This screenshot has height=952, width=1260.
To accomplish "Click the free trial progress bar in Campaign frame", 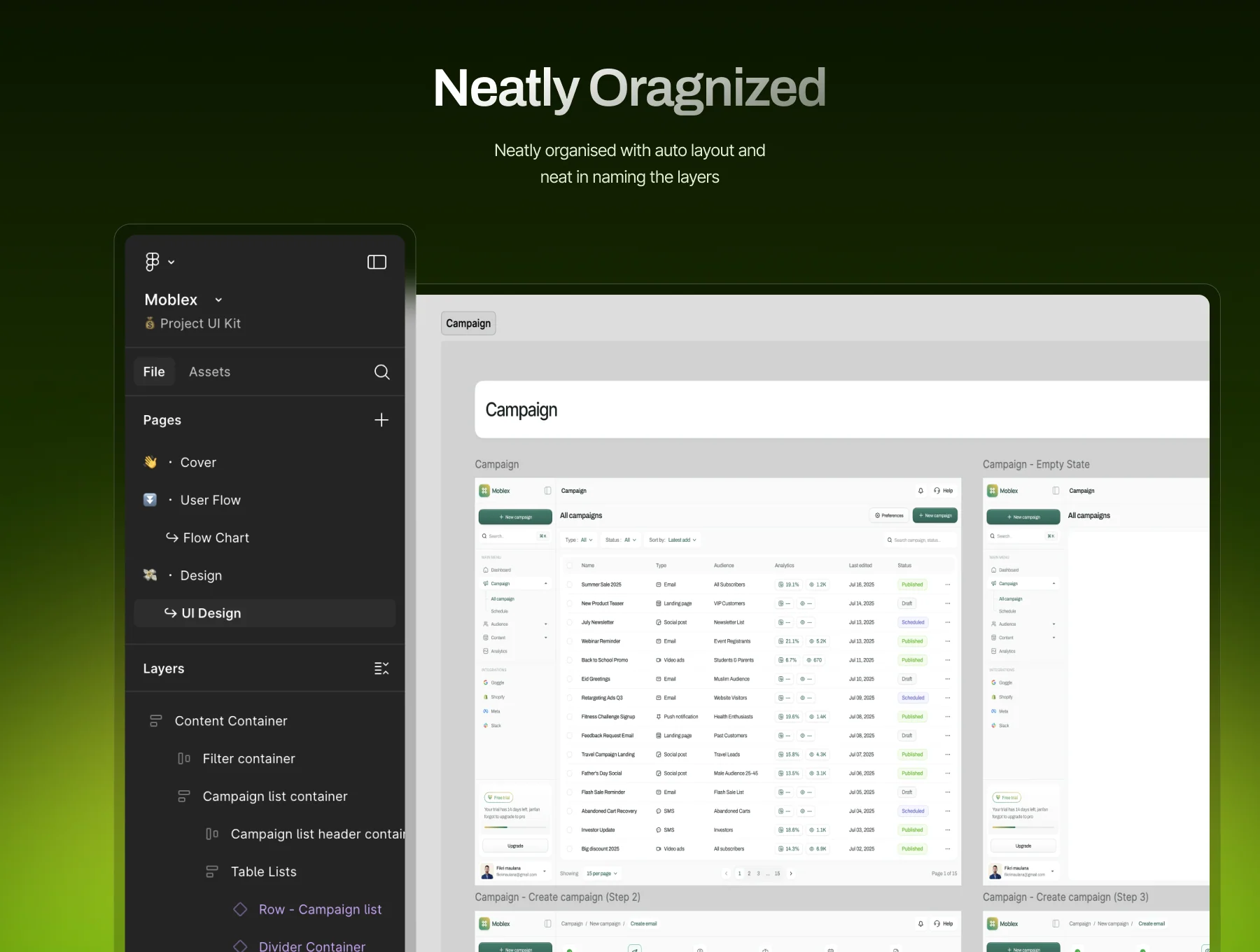I will [x=515, y=827].
